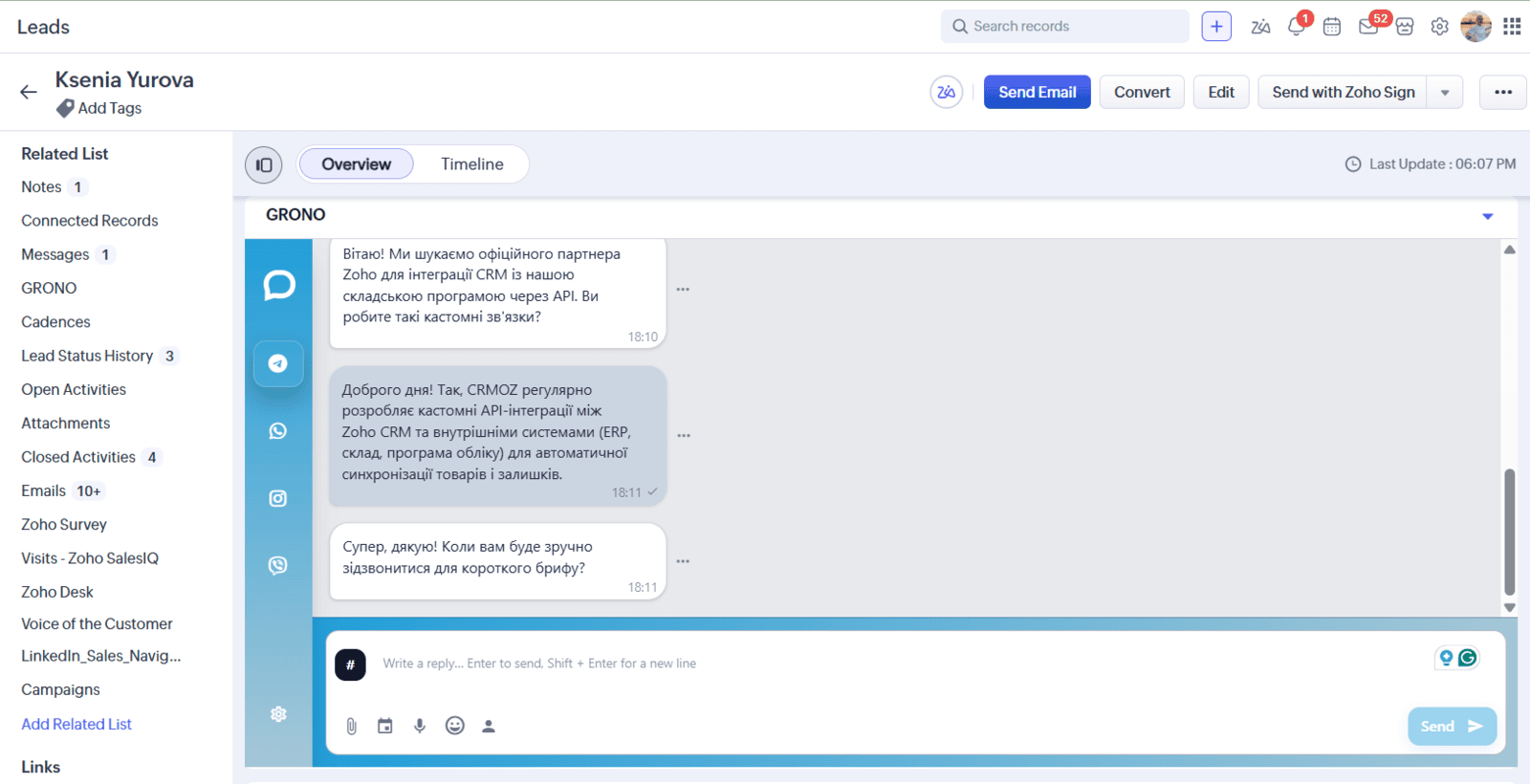Click Send with Zoho Sign button
This screenshot has width=1530, height=784.
click(1343, 93)
